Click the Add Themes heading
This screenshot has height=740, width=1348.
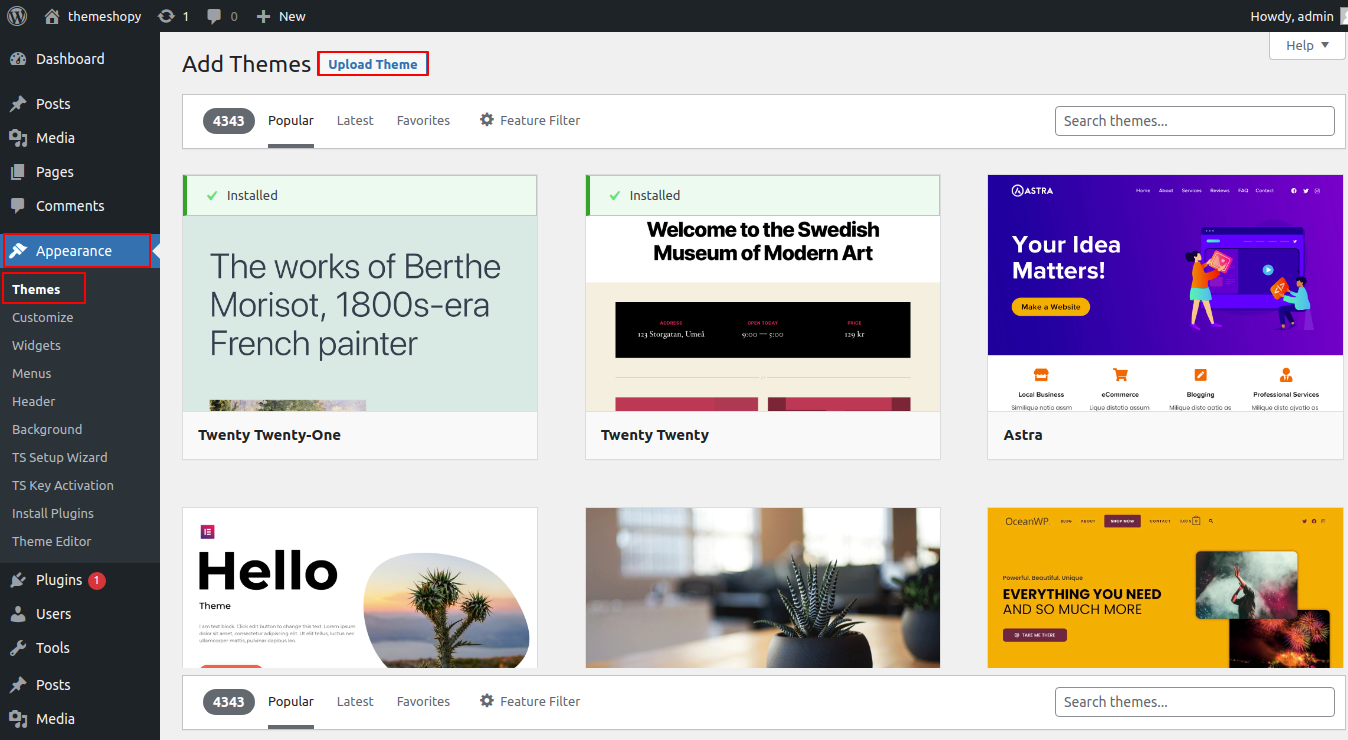click(247, 64)
